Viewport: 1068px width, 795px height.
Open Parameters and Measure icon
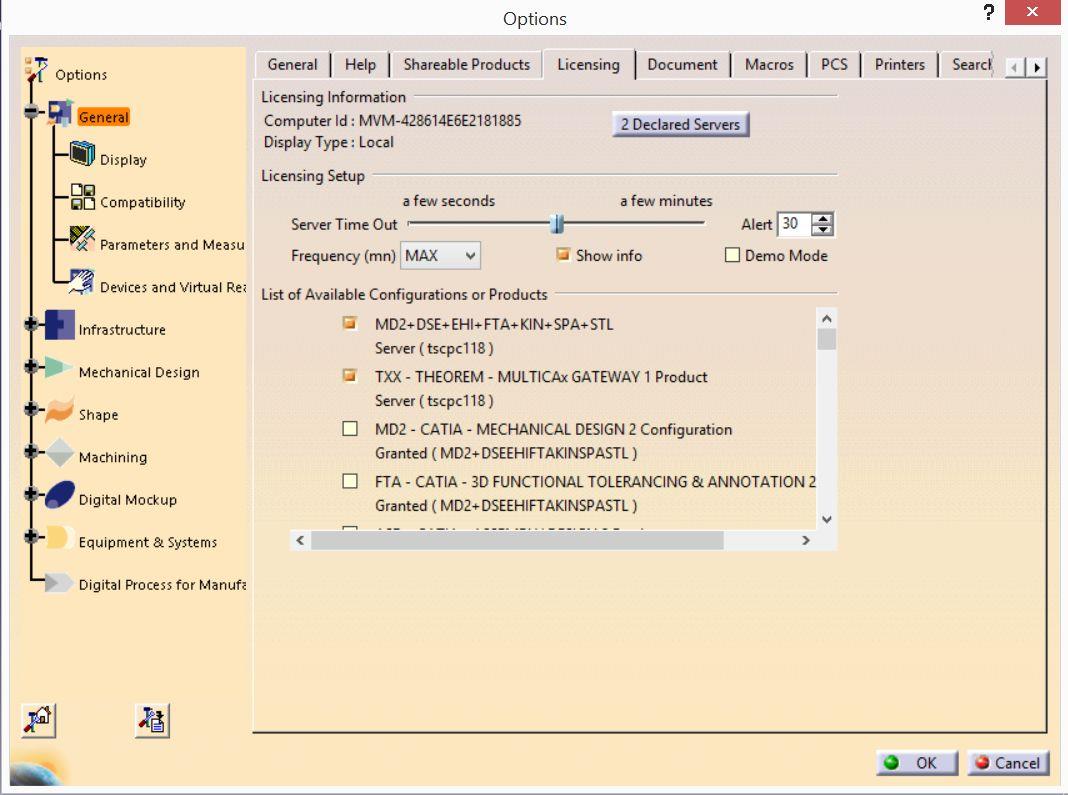pos(82,239)
